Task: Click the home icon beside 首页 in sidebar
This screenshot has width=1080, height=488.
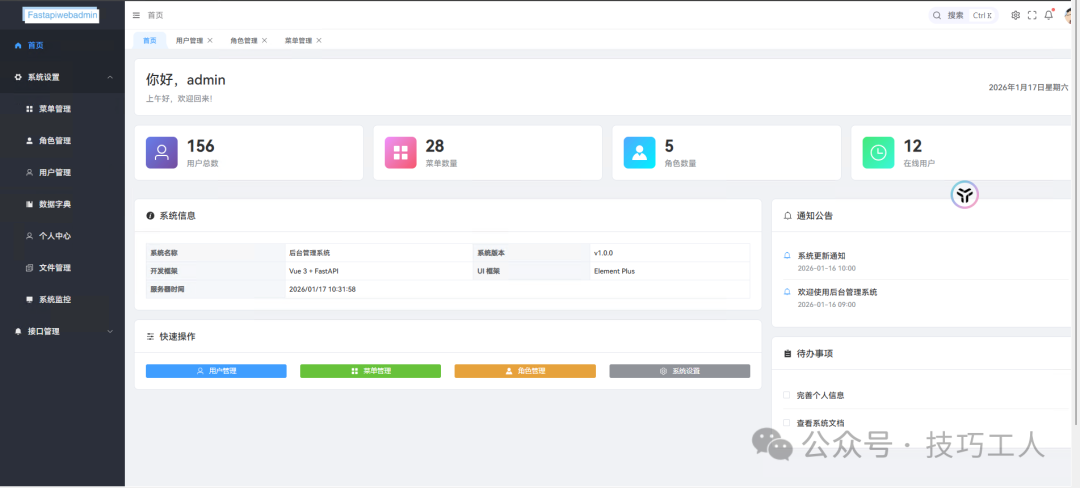Action: (x=18, y=45)
